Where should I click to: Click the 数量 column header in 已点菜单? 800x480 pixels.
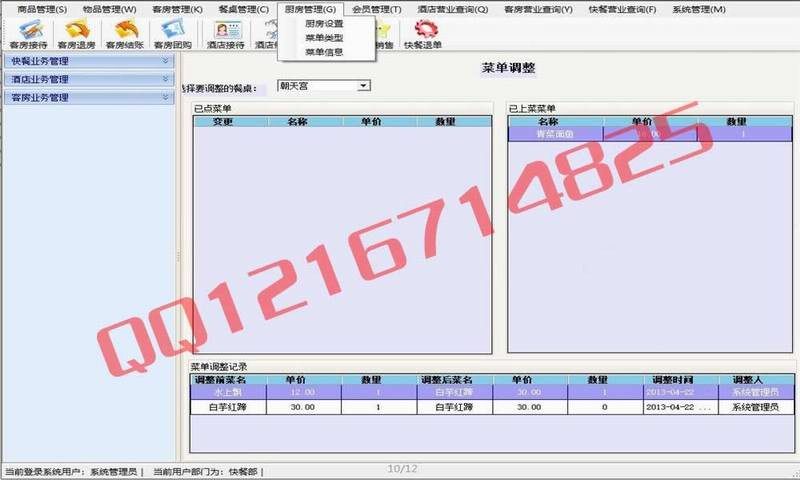(x=454, y=121)
